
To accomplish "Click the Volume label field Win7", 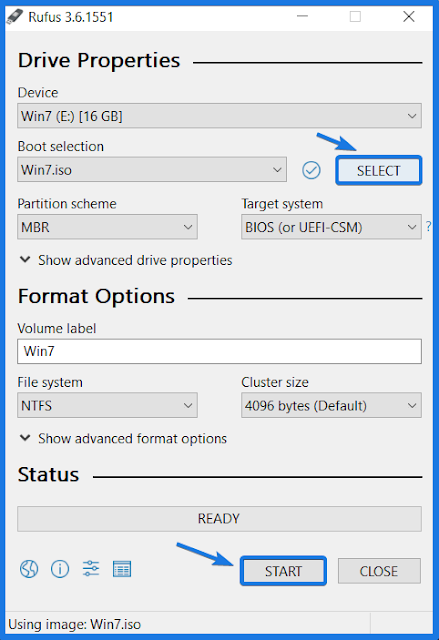I will click(x=220, y=351).
